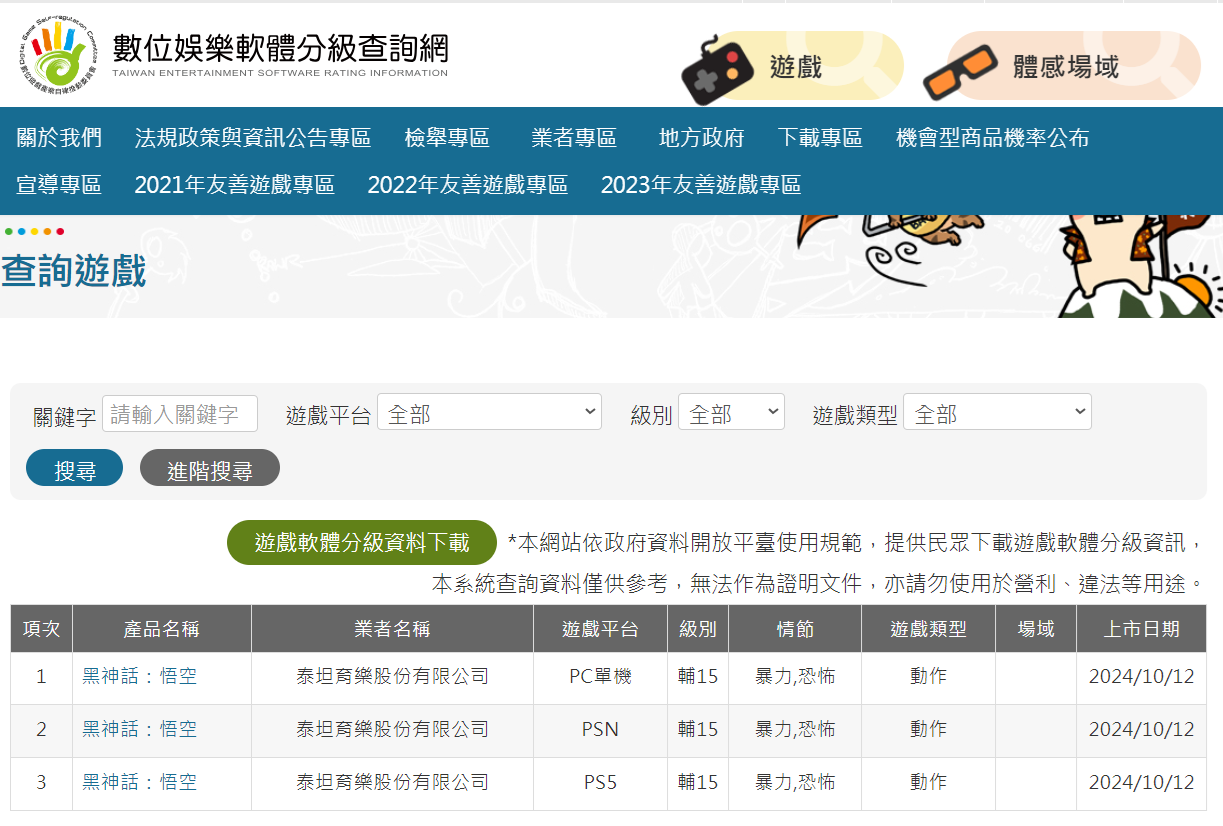Click 遊戲軟體分級資料下載 button
Screen dimensions: 1223x826
(362, 543)
